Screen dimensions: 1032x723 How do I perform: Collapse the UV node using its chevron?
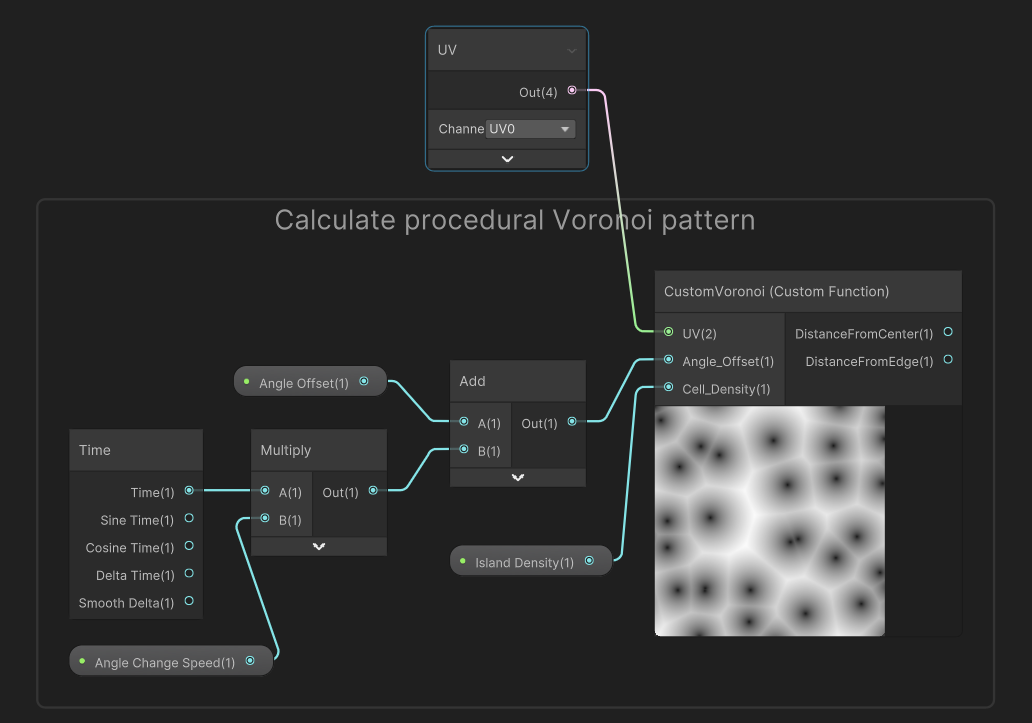tap(506, 158)
